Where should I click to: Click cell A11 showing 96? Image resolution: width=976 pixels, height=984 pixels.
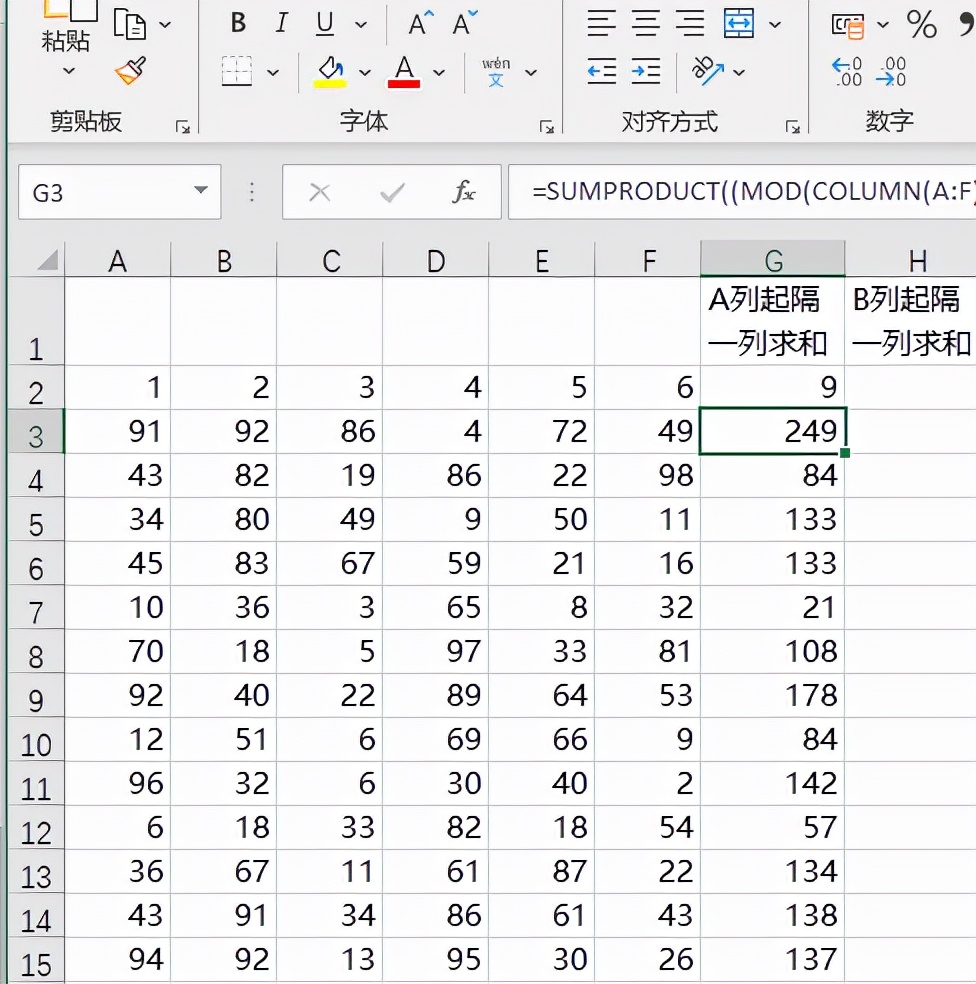click(x=117, y=783)
